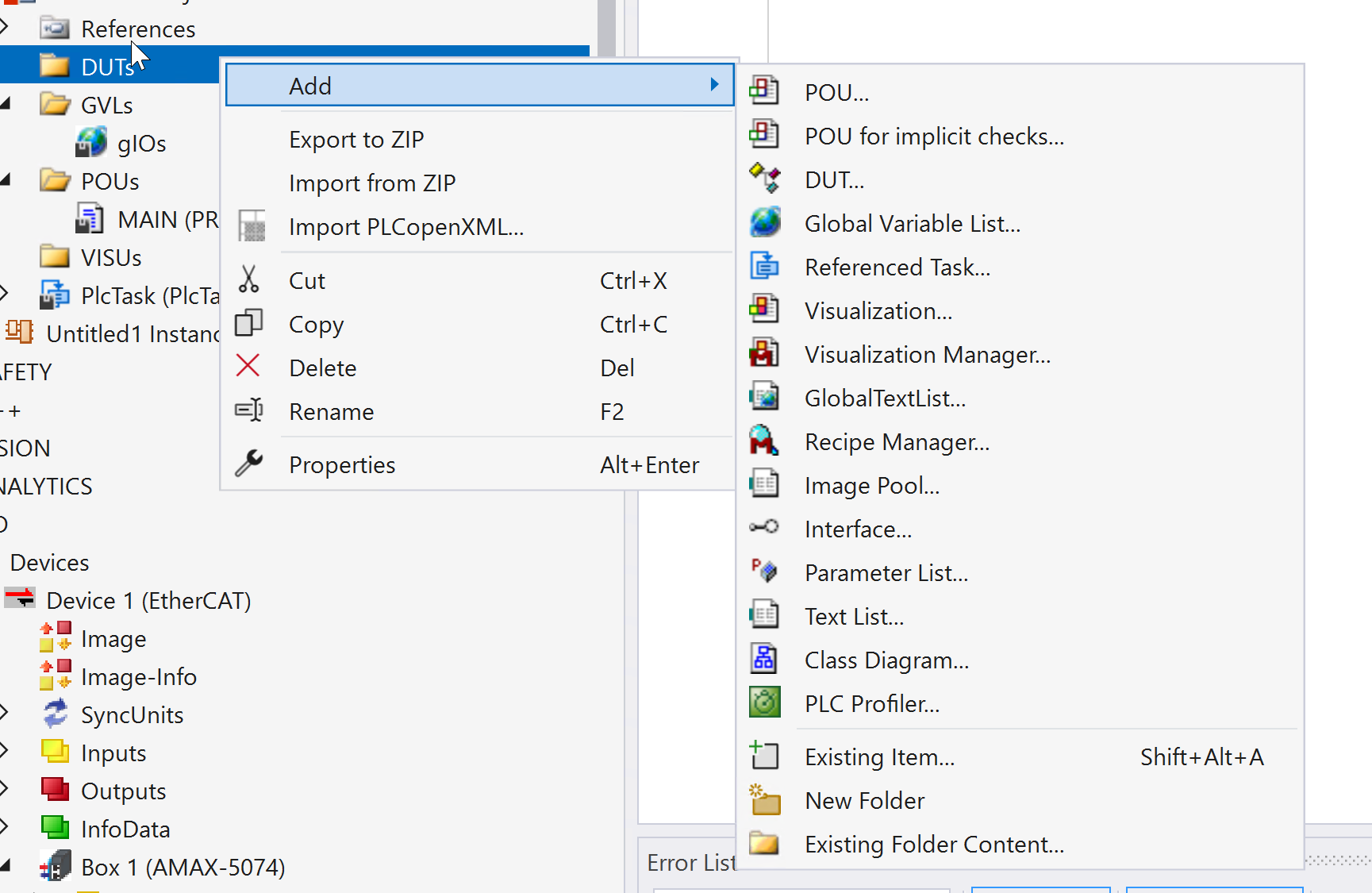1372x893 pixels.
Task: Click the Interface connector icon
Action: tap(764, 528)
